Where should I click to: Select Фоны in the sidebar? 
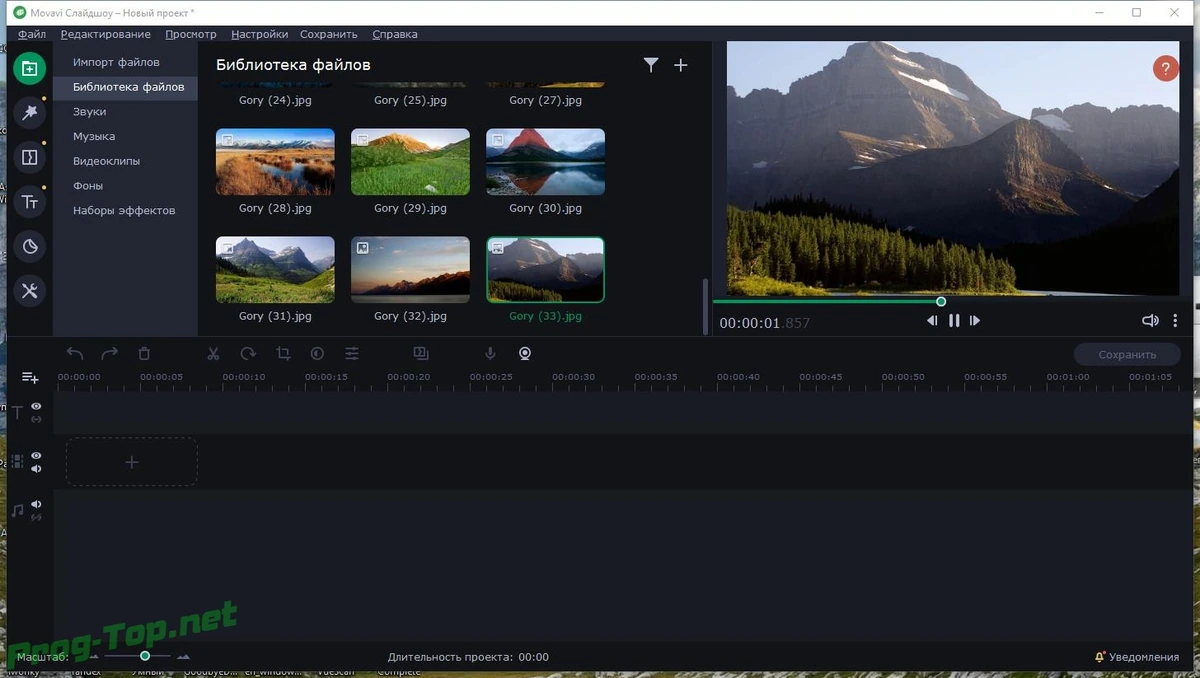88,186
